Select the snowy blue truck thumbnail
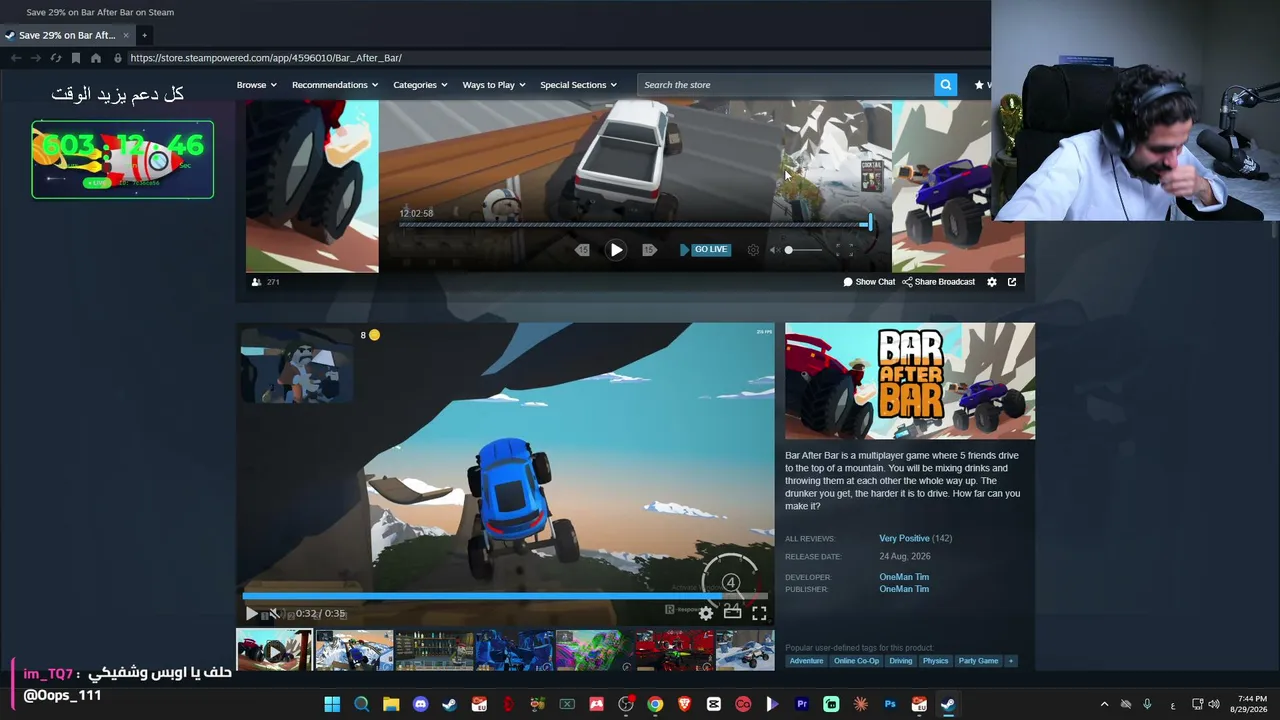The height and width of the screenshot is (720, 1280). pyautogui.click(x=354, y=650)
